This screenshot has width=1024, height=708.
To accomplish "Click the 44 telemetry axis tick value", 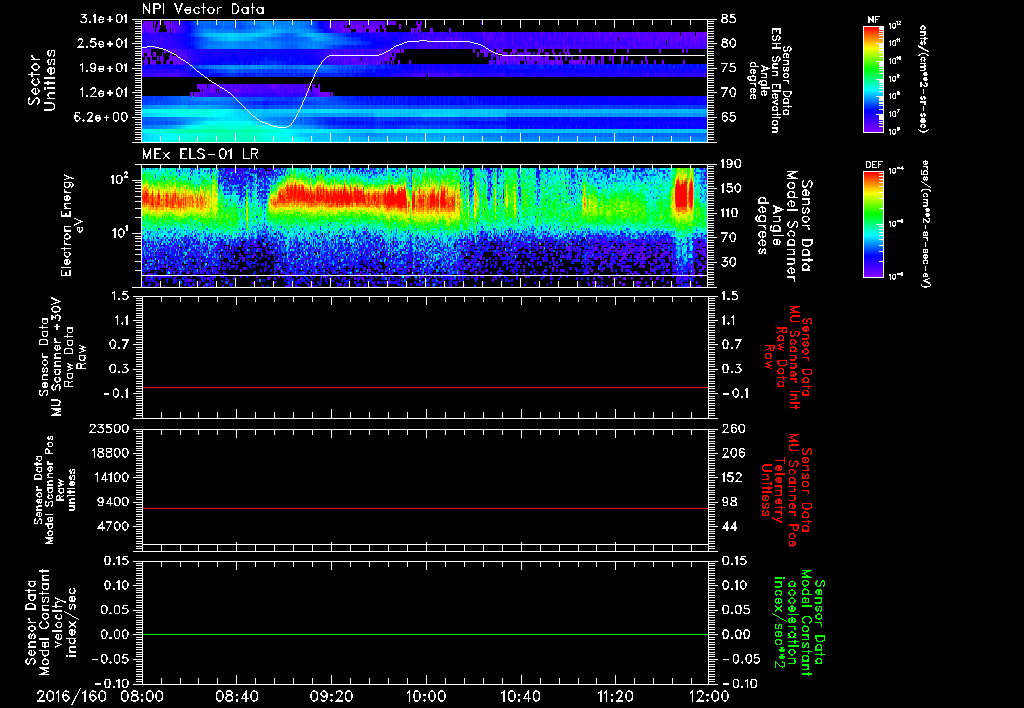I will point(729,526).
